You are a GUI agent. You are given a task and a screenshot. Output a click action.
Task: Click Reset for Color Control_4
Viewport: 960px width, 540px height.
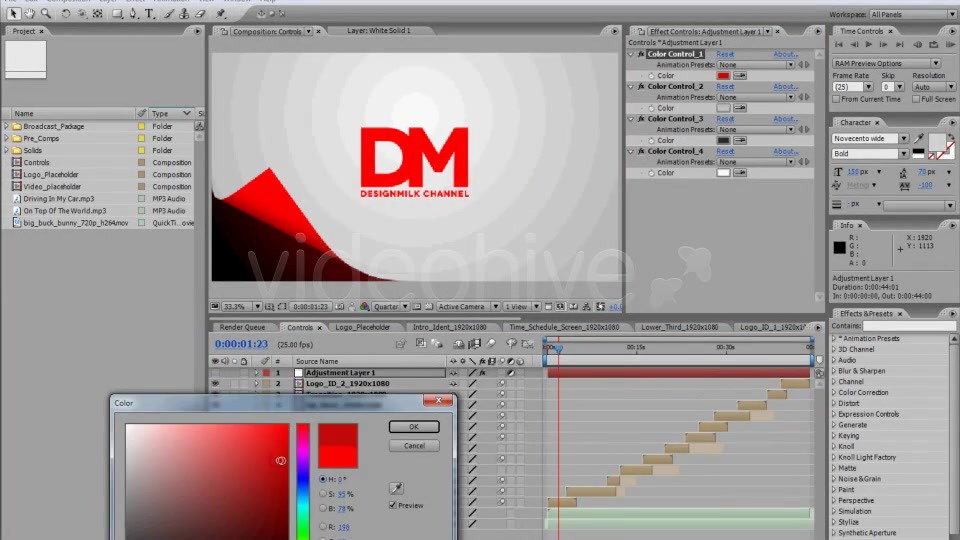(x=725, y=151)
